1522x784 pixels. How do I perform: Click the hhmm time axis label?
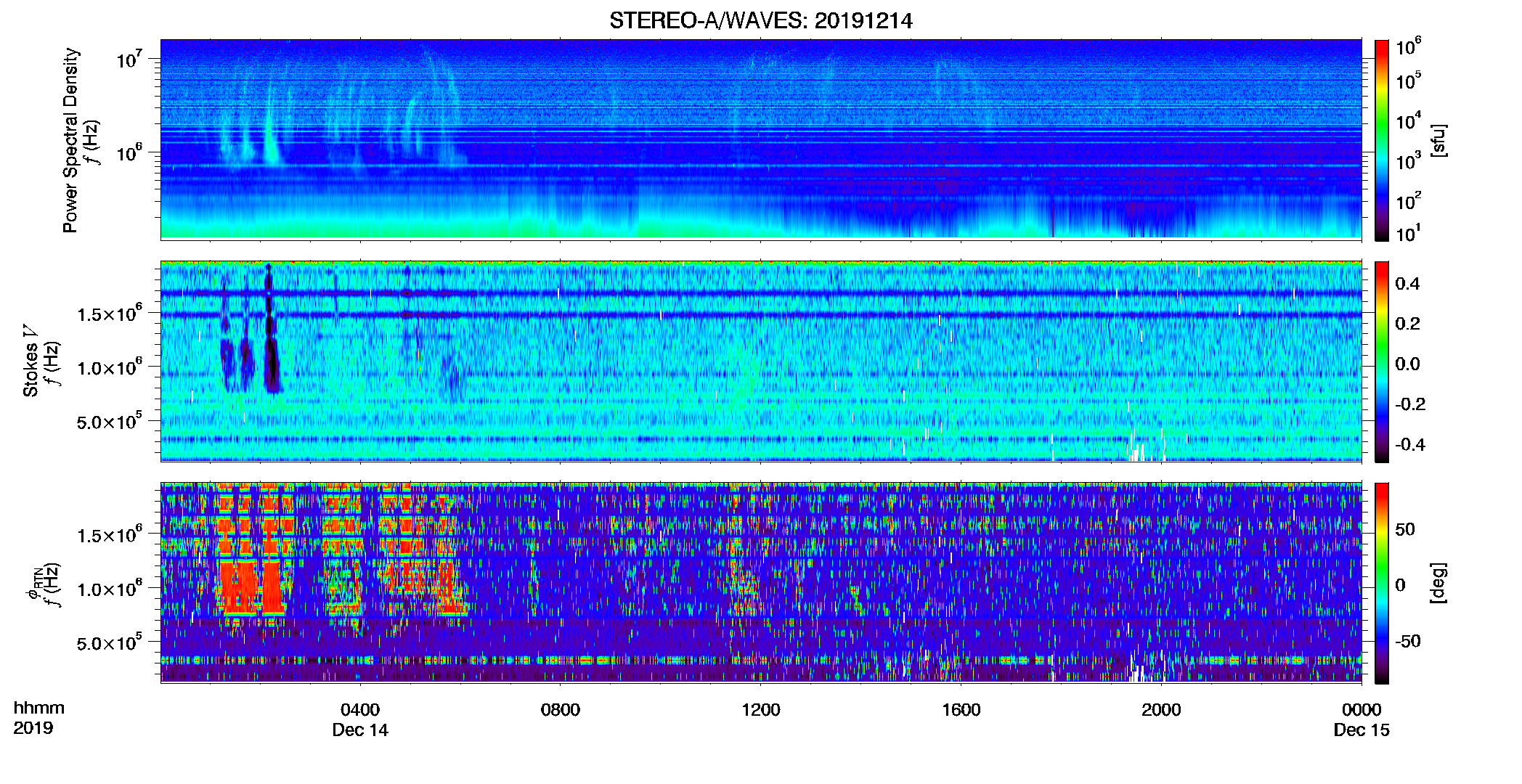[39, 708]
